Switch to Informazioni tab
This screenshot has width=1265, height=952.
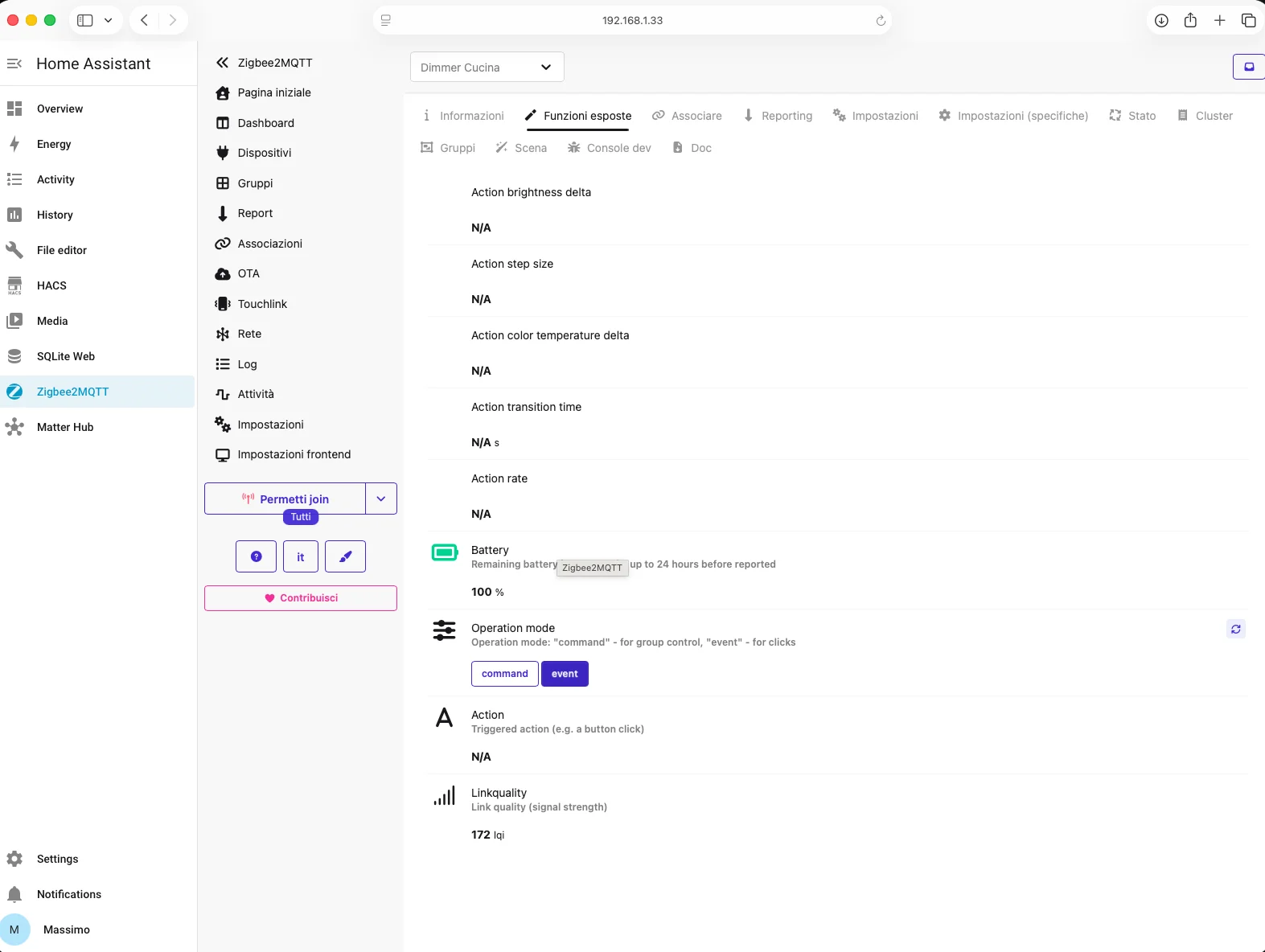coord(463,116)
